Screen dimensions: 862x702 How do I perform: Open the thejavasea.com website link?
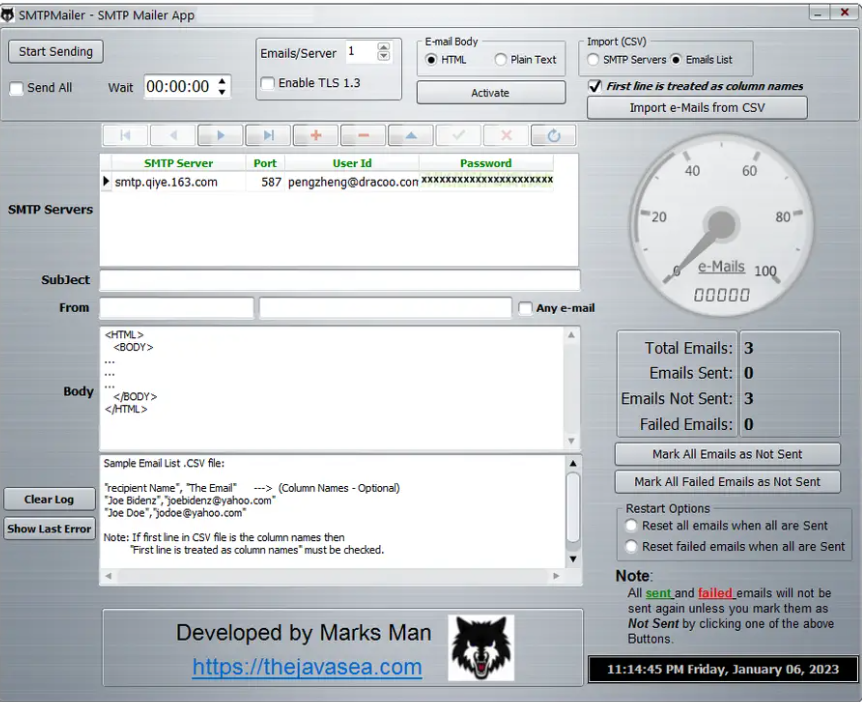point(306,668)
